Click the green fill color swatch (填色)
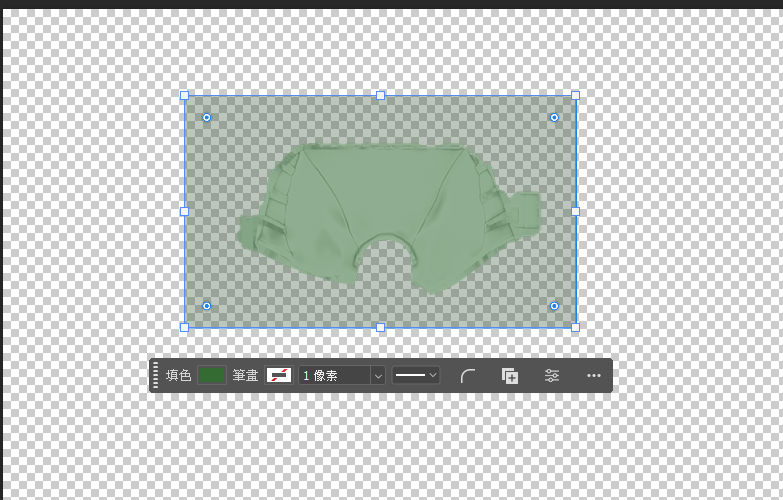The height and width of the screenshot is (500, 783). pos(211,375)
